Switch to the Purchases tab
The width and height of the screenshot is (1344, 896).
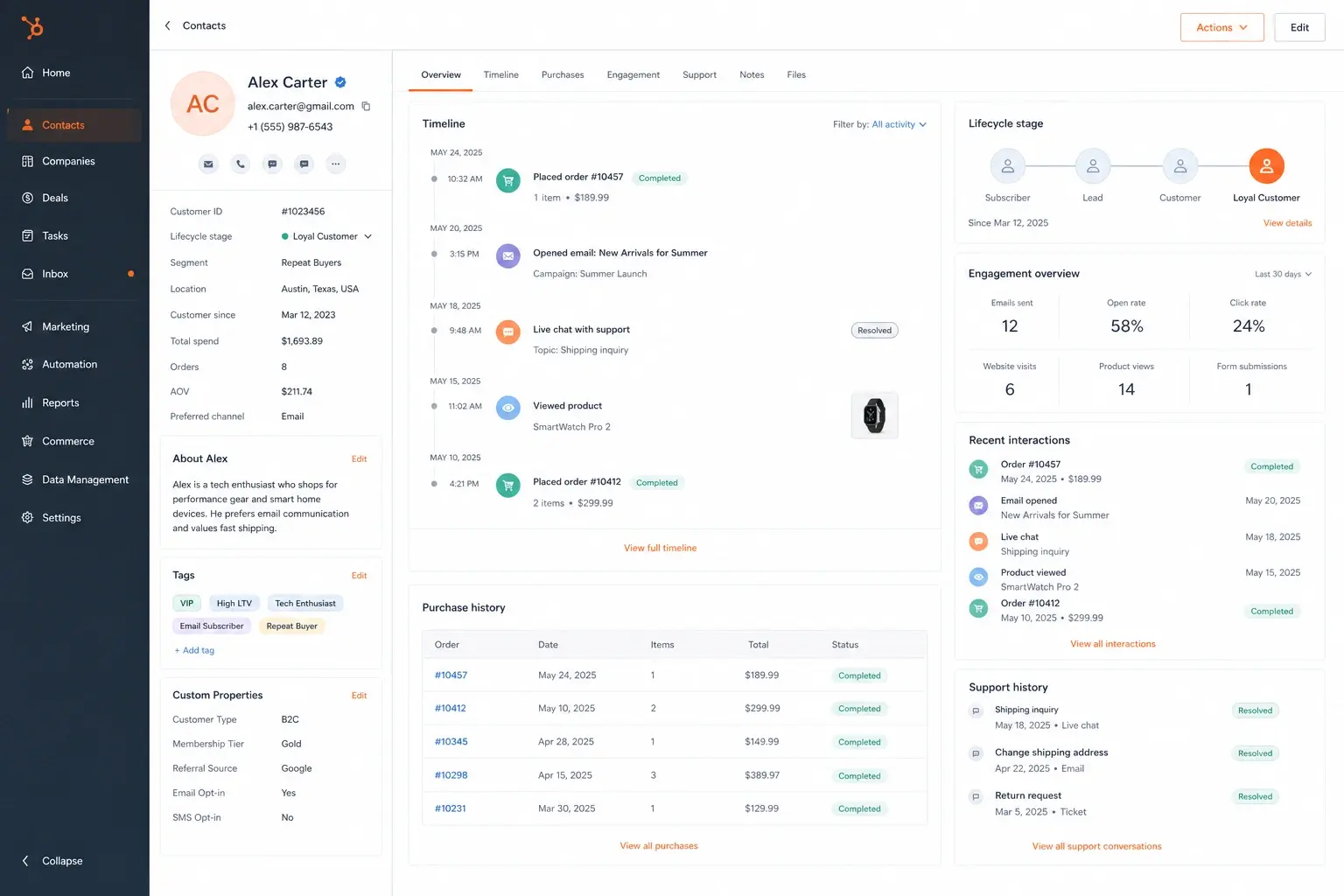click(563, 74)
